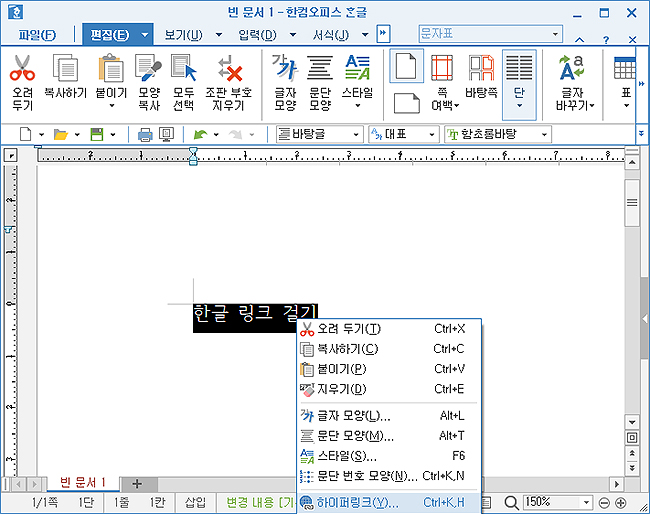This screenshot has height=514, width=650.
Task: Choose 문단 번호 모양(N)... in context menu
Action: pos(389,476)
